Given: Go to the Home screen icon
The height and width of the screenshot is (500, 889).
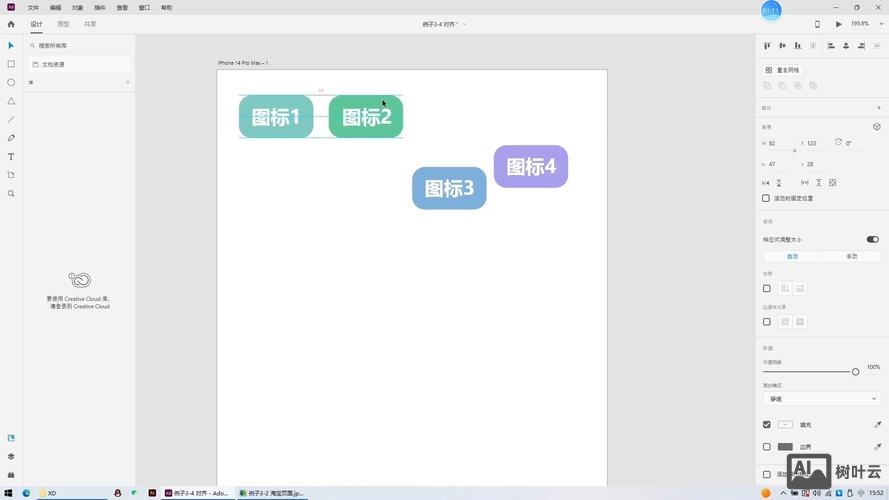Looking at the screenshot, I should tap(11, 24).
